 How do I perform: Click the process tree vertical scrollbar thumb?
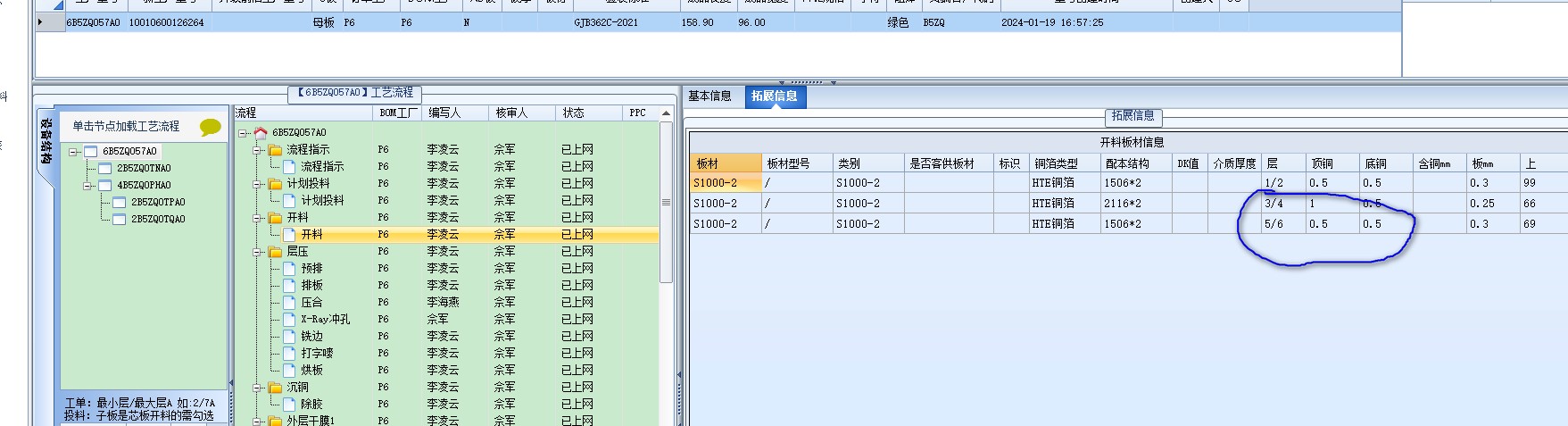point(666,203)
